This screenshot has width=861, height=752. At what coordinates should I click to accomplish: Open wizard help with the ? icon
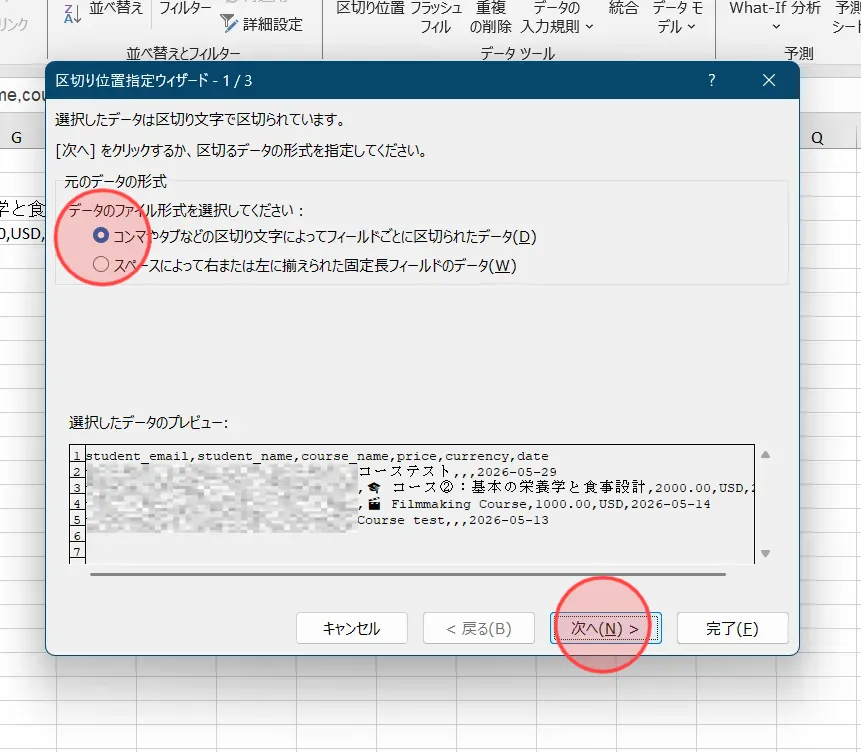click(x=712, y=80)
